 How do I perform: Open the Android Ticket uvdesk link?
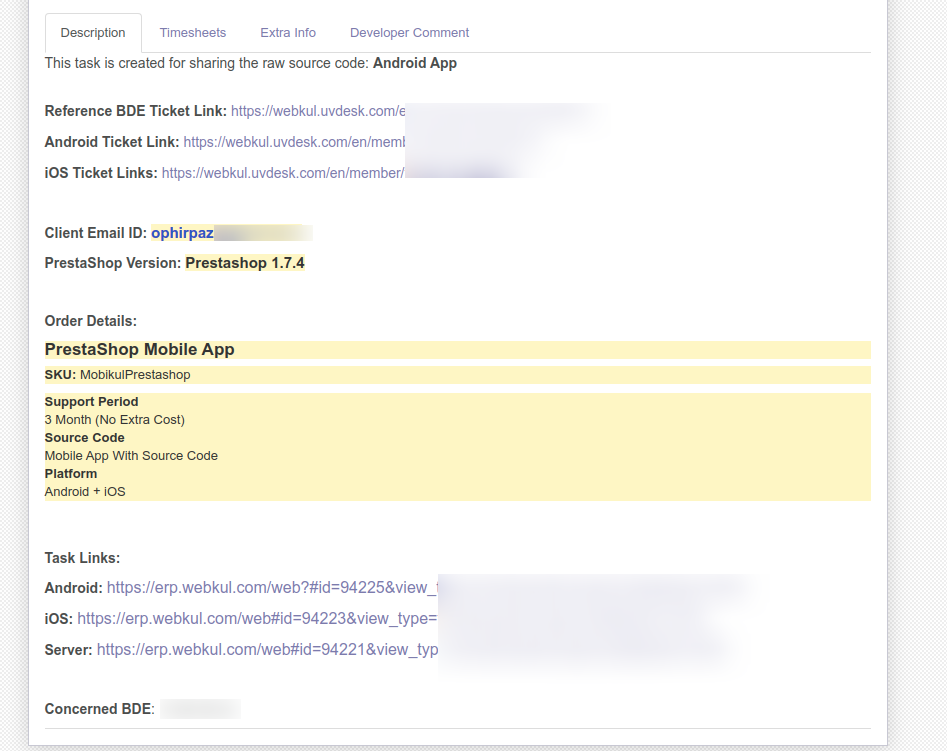[x=295, y=142]
